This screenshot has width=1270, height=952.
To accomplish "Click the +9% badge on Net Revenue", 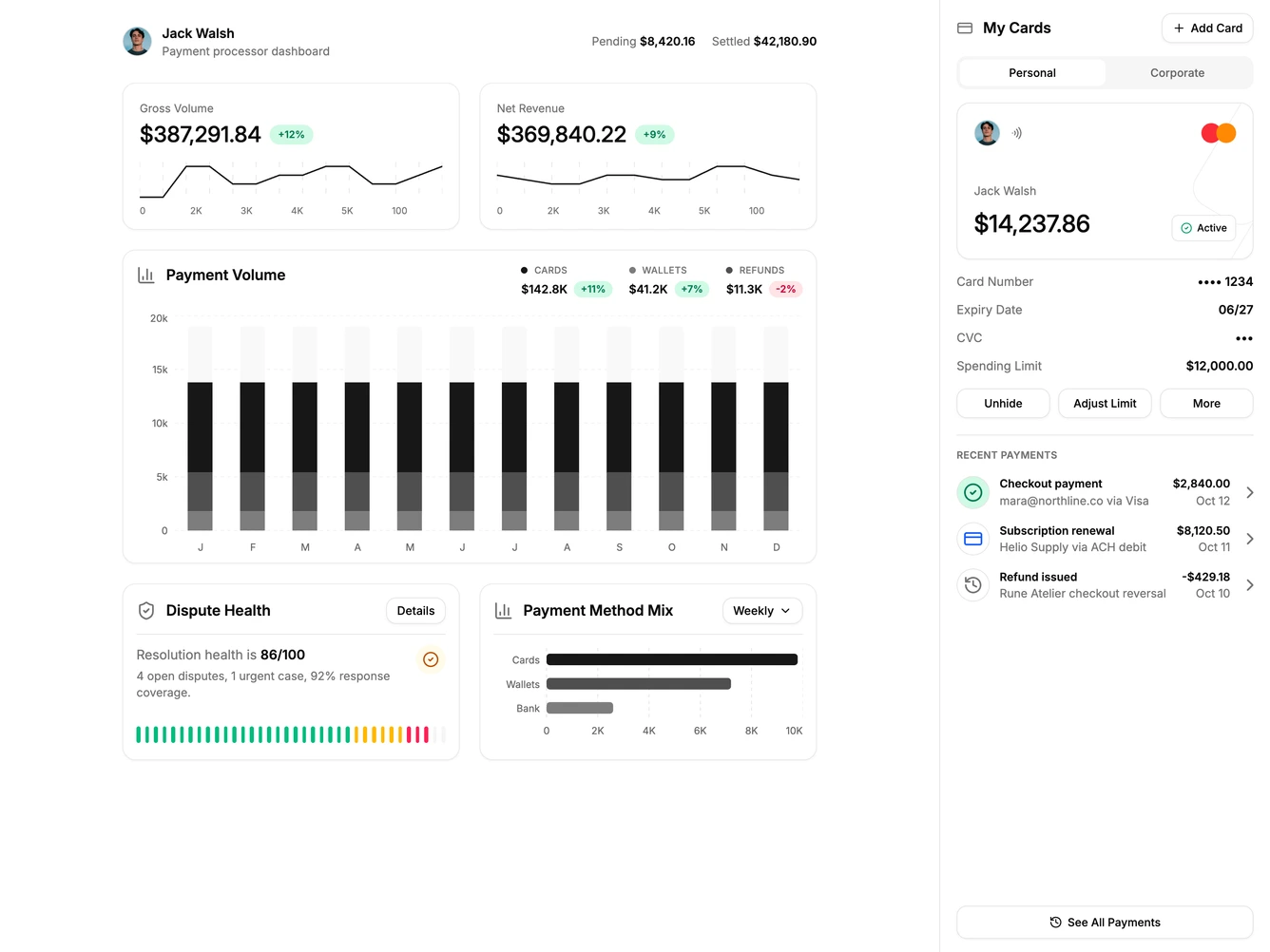I will 654,135.
